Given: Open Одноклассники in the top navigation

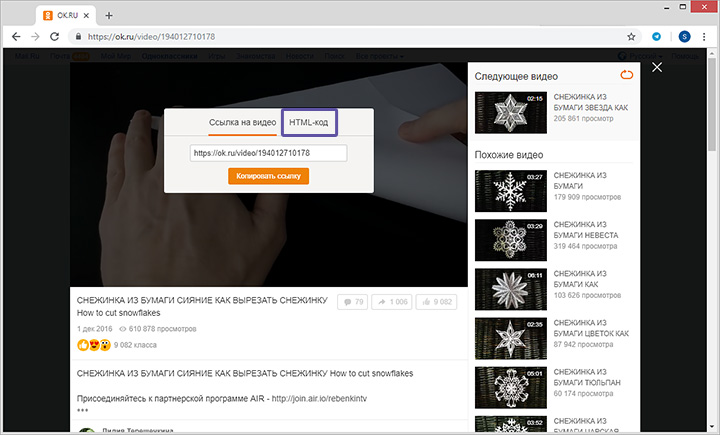Looking at the screenshot, I should click(169, 56).
